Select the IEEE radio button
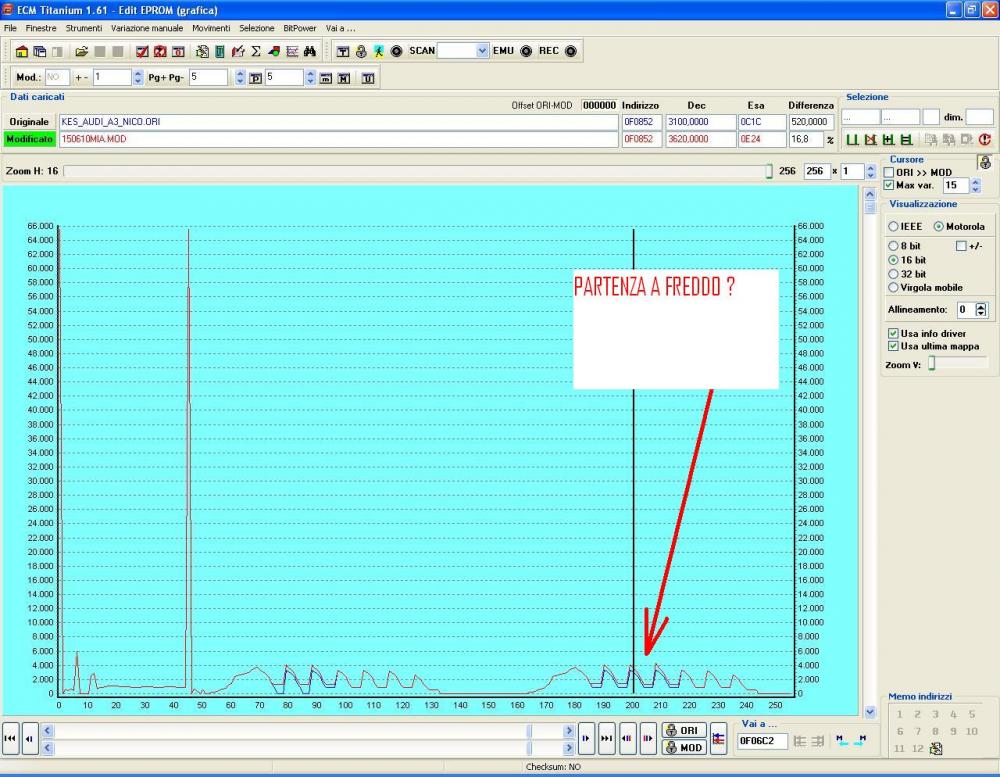1000x777 pixels. 894,227
